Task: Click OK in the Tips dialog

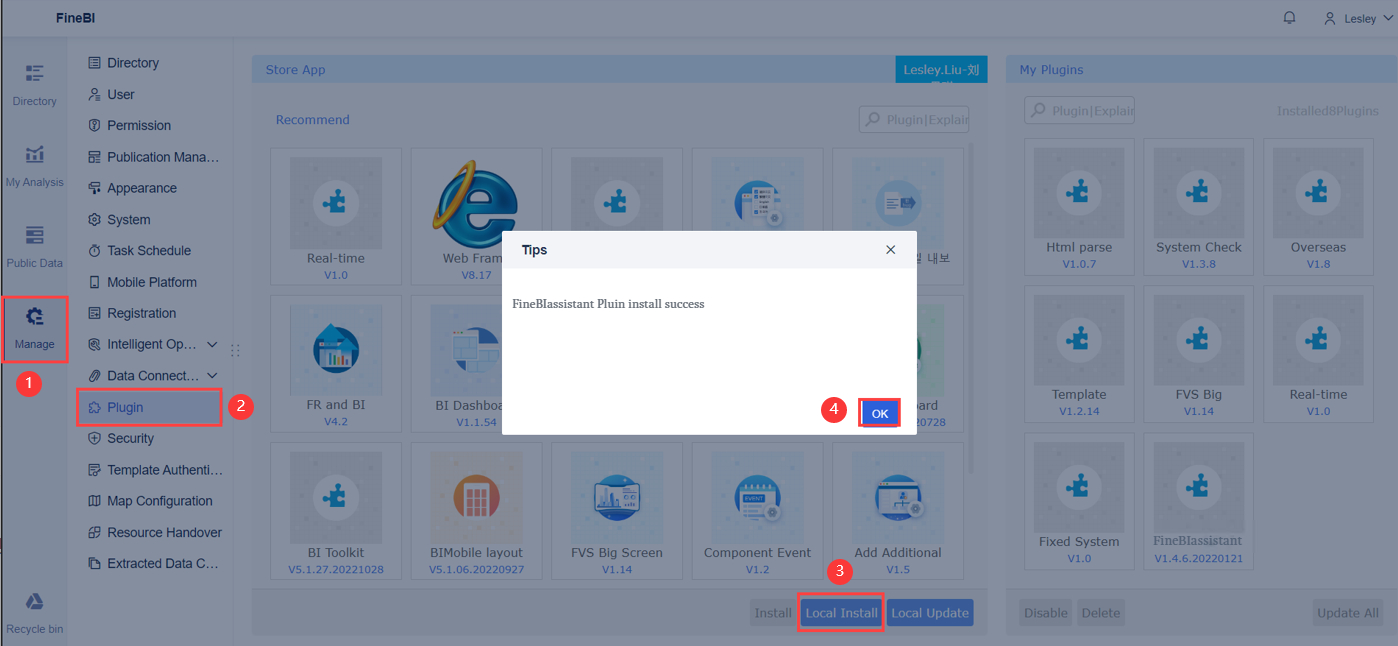Action: [879, 412]
